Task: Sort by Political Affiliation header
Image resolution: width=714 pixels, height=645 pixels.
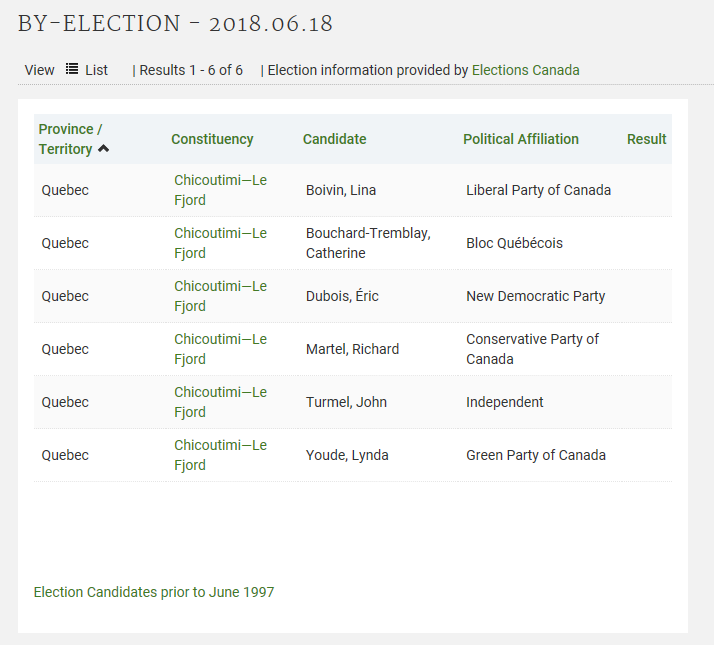Action: coord(520,139)
